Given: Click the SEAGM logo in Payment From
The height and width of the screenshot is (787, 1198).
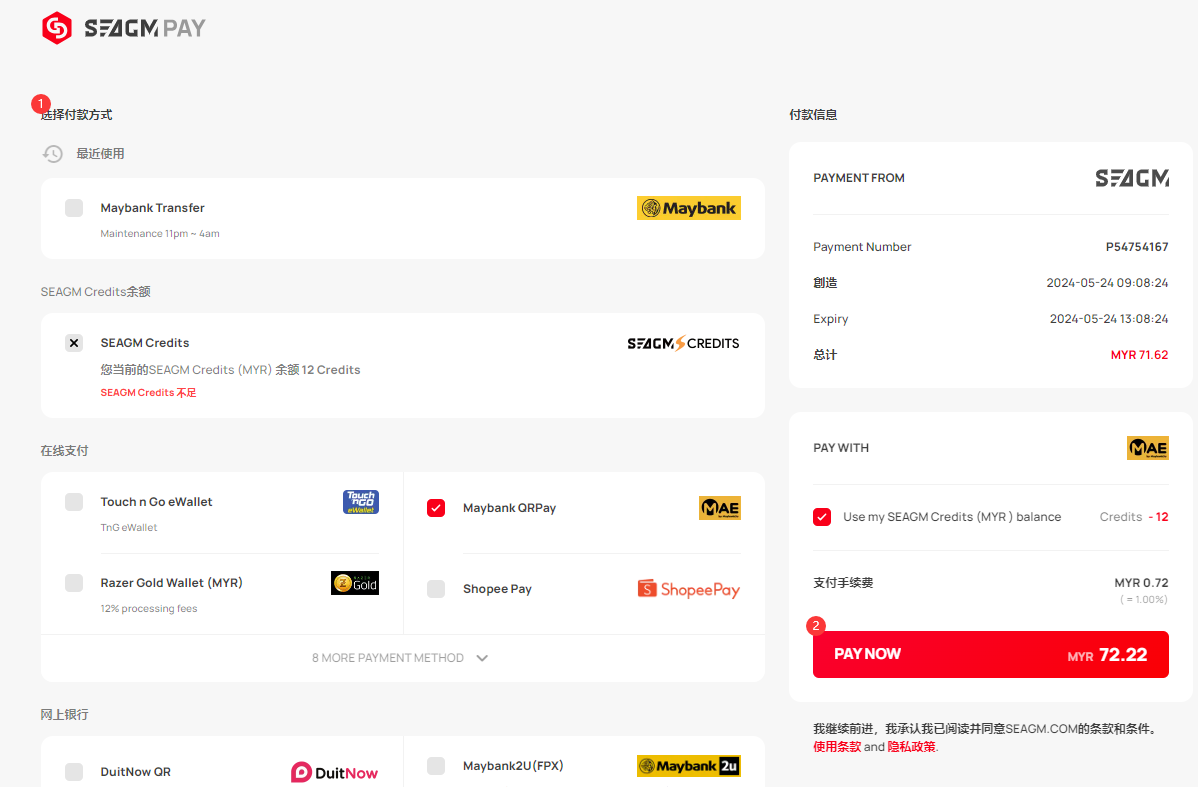Looking at the screenshot, I should coord(1132,178).
